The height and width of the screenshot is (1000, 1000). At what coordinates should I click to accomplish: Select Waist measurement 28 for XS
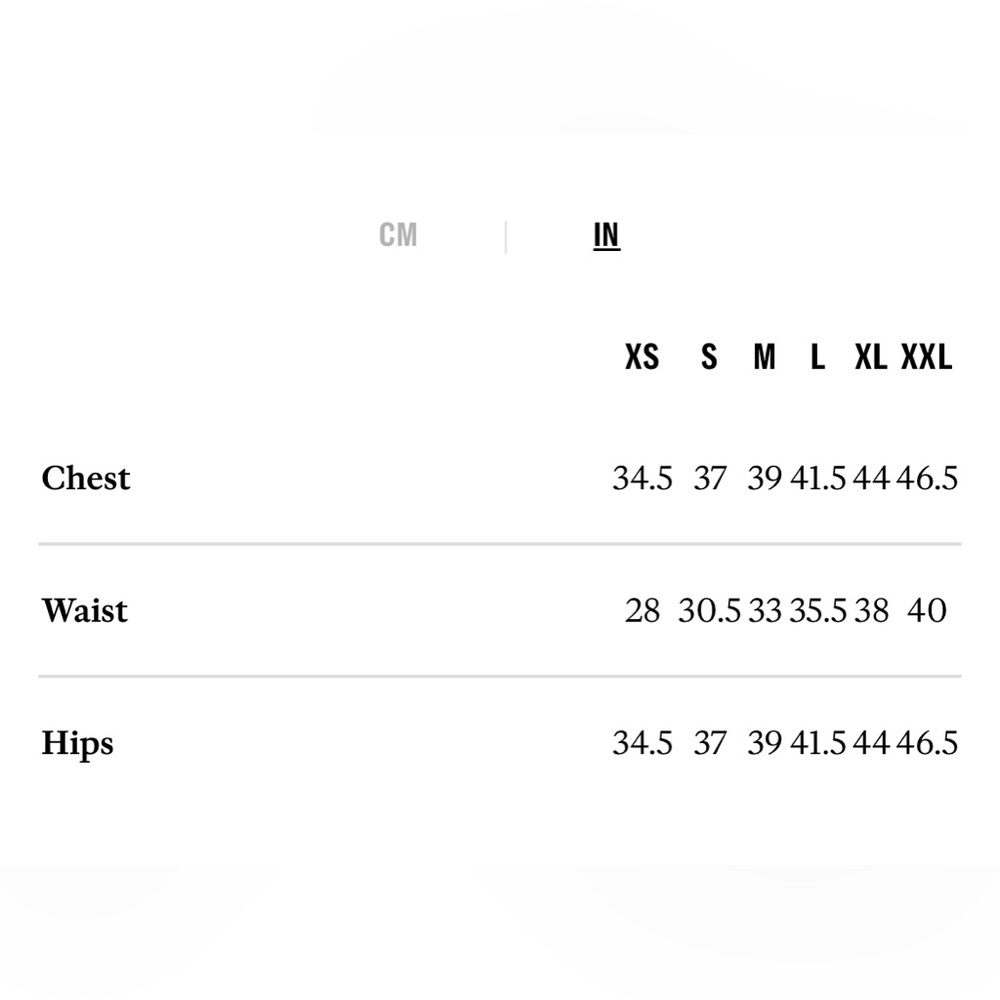point(642,611)
